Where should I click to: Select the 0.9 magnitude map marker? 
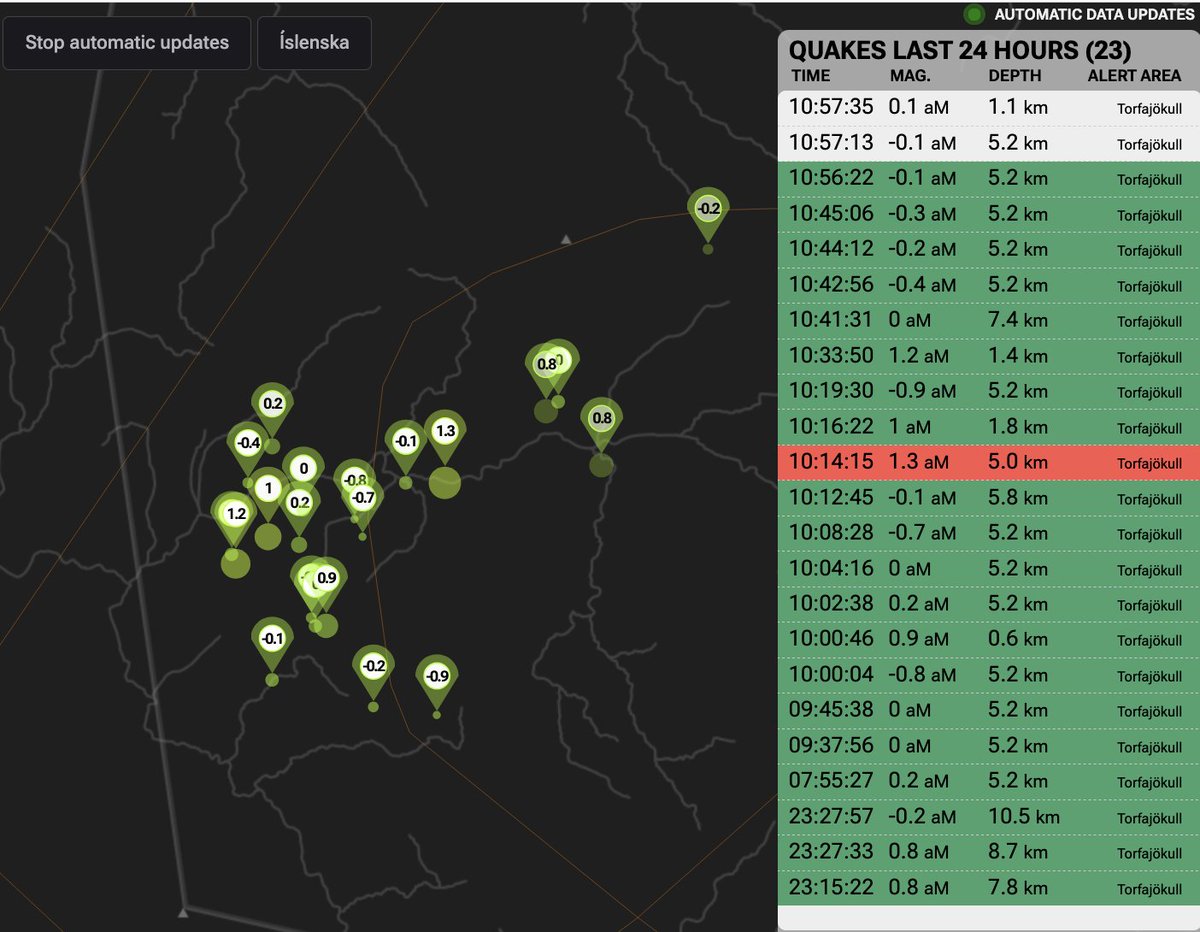pos(326,584)
